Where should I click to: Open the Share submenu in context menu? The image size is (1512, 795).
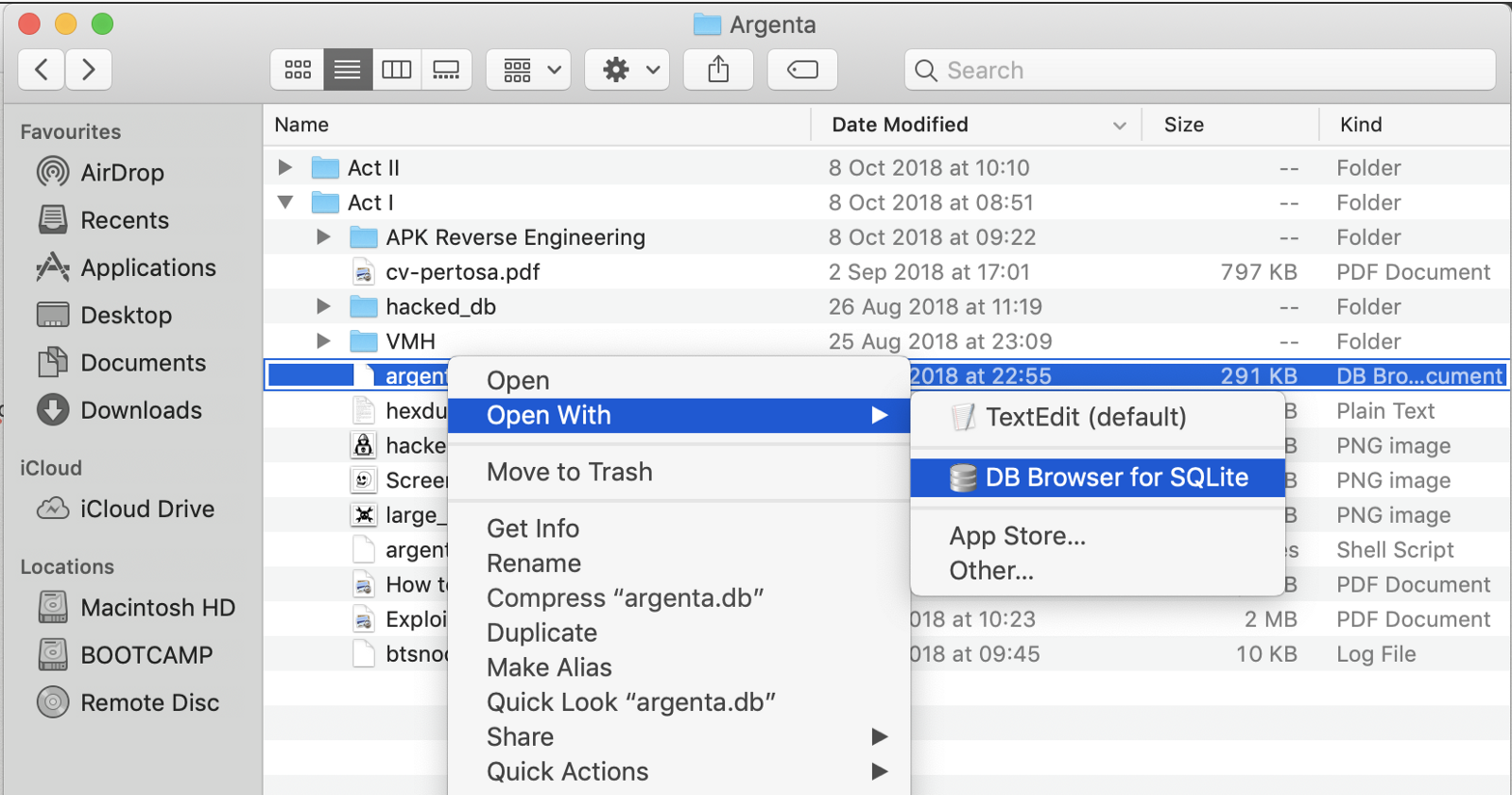[679, 736]
